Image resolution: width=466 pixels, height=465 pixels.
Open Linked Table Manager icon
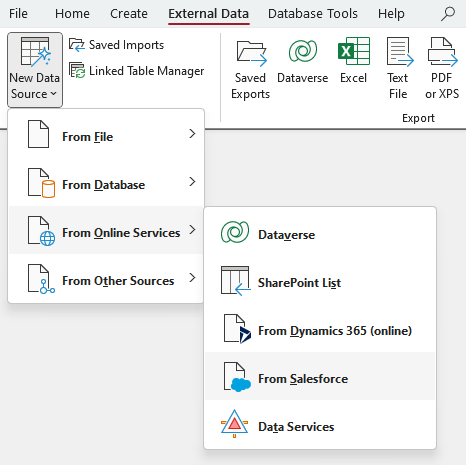[x=77, y=70]
